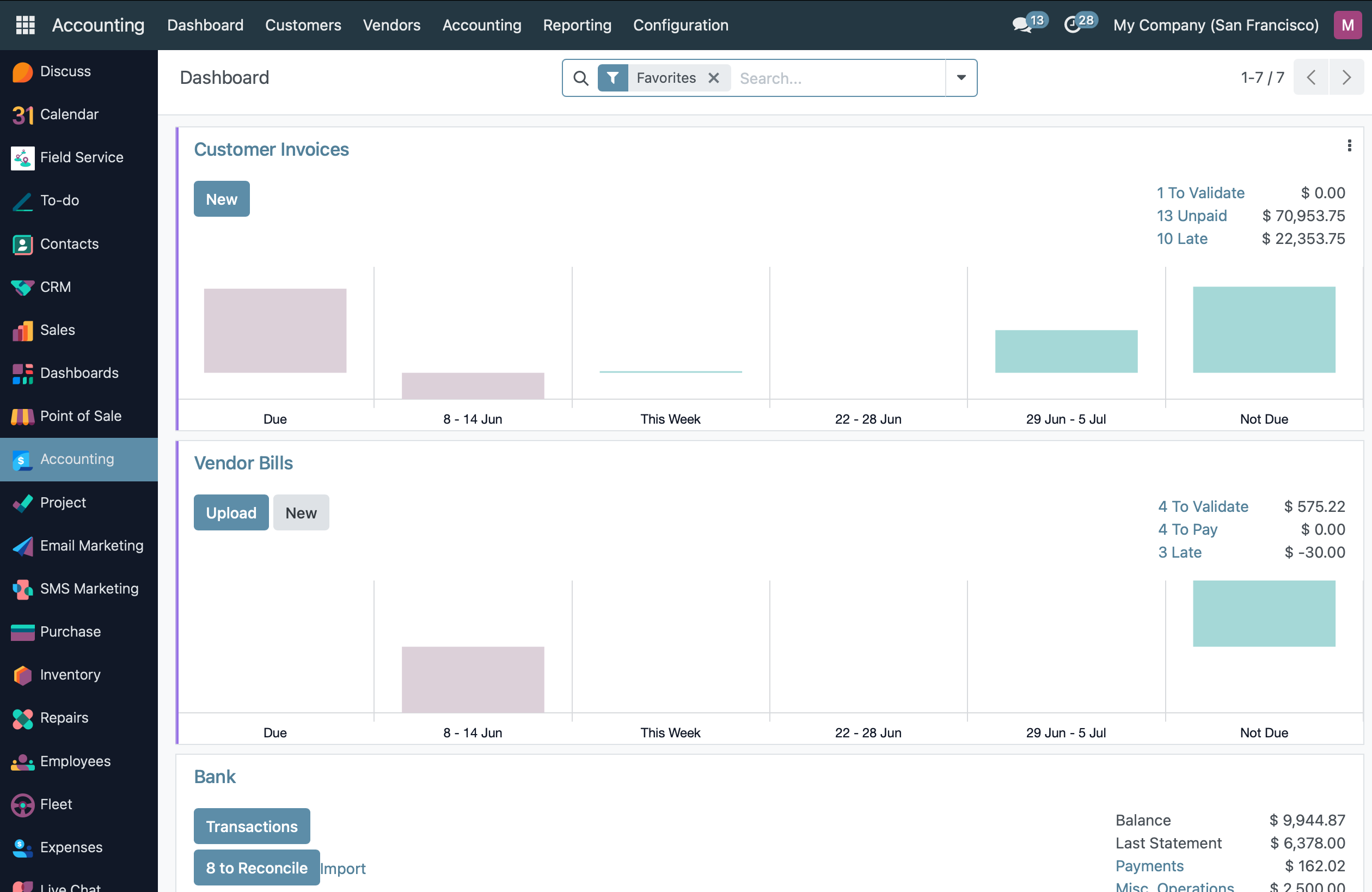The height and width of the screenshot is (892, 1372).
Task: Go to next page arrow
Action: pos(1346,78)
